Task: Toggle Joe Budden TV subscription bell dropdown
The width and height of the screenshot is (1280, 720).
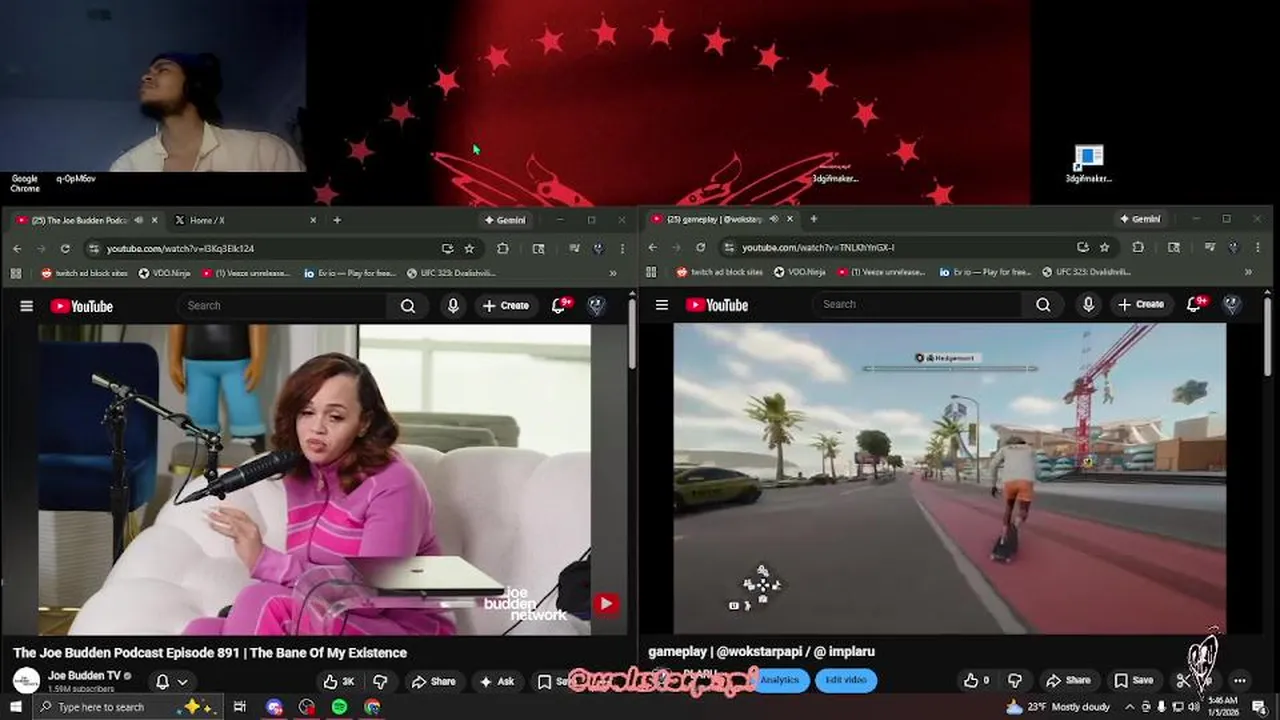Action: coord(170,682)
